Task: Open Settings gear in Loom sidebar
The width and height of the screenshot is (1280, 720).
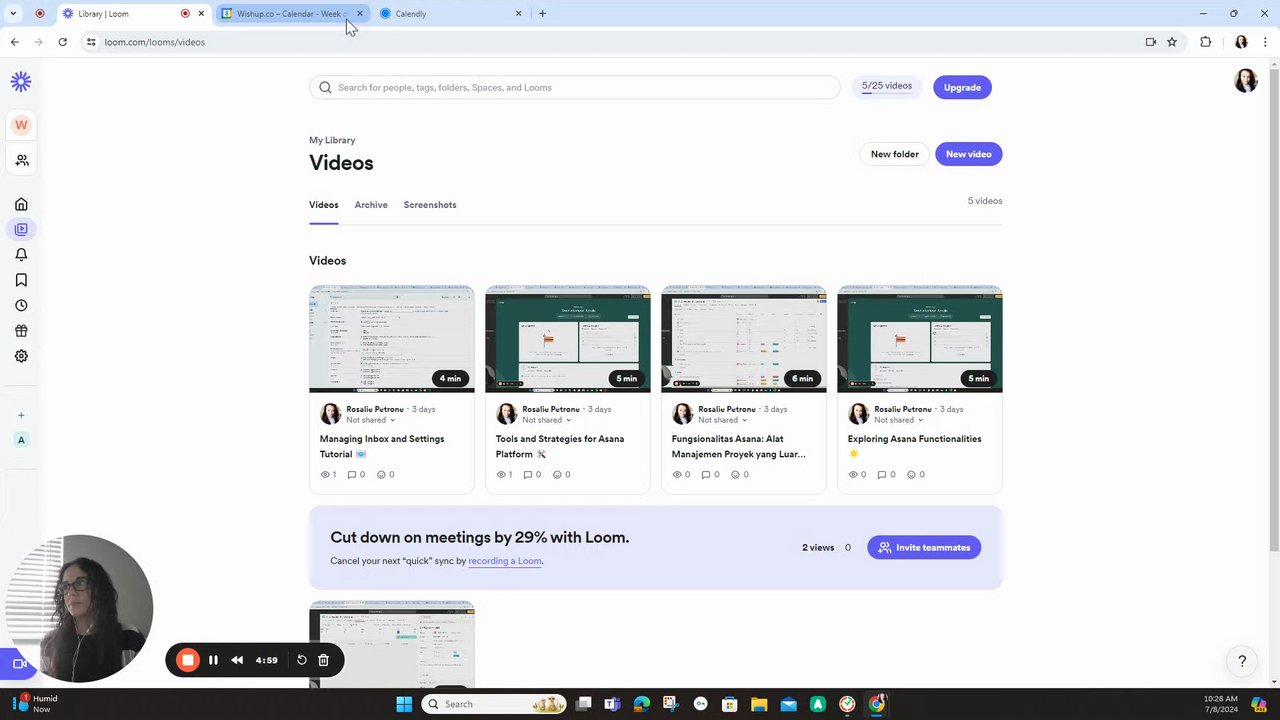Action: [x=21, y=356]
